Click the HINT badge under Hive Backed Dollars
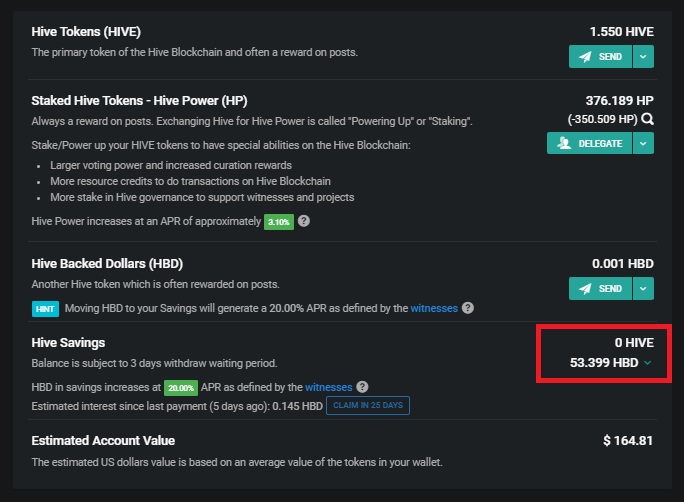This screenshot has height=502, width=684. point(45,309)
